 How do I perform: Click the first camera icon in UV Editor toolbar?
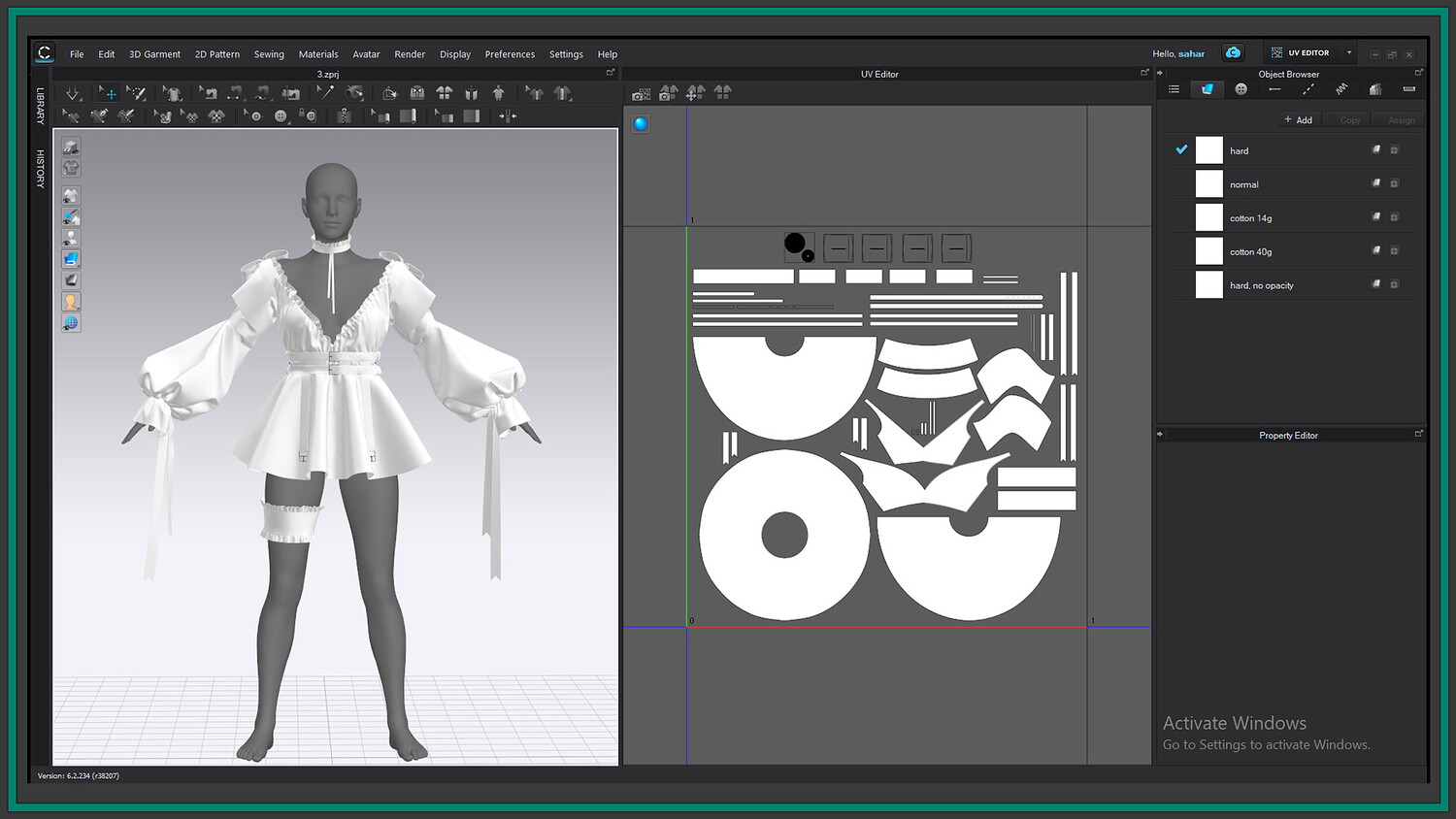click(x=641, y=94)
